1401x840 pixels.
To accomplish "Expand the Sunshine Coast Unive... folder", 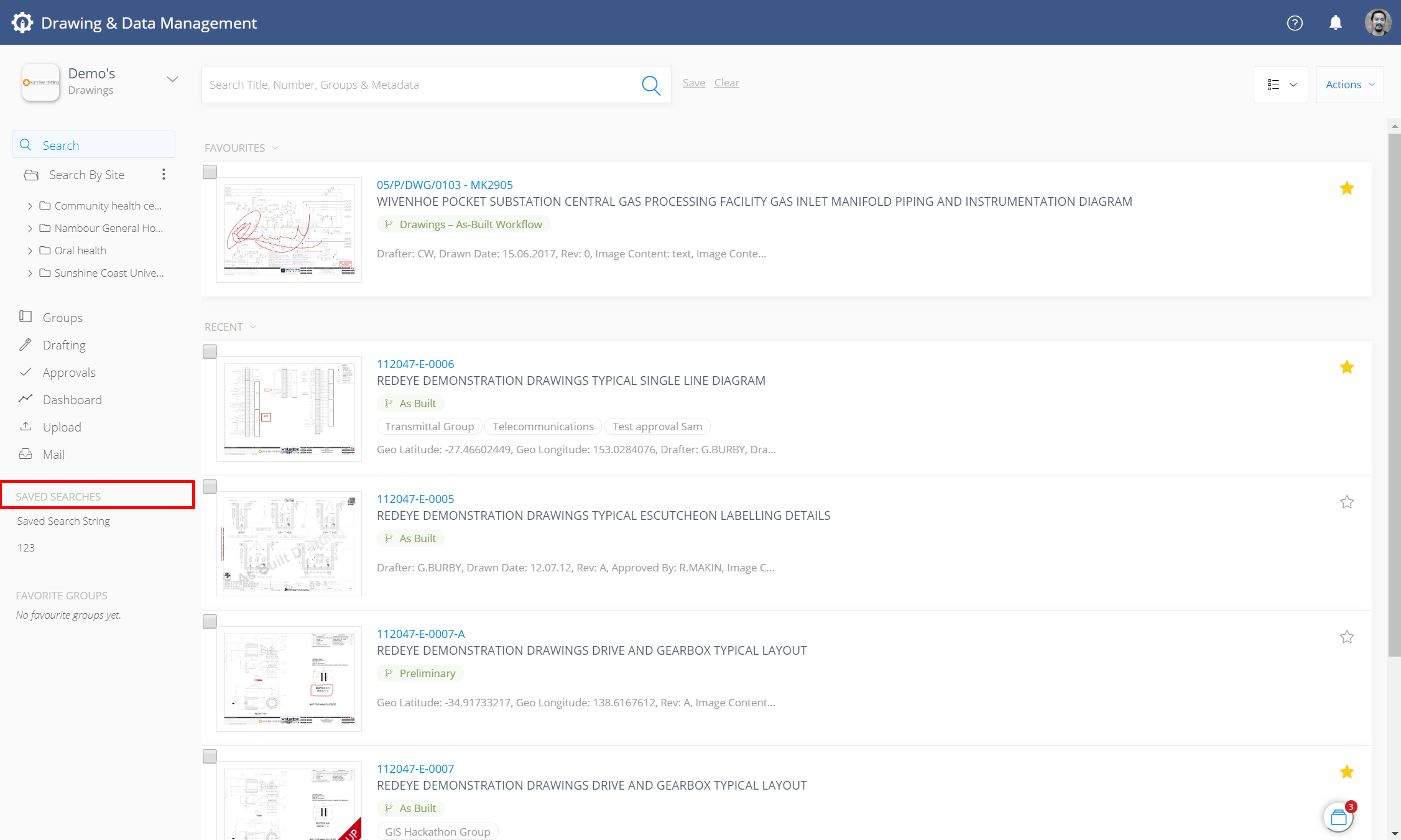I will pos(30,273).
